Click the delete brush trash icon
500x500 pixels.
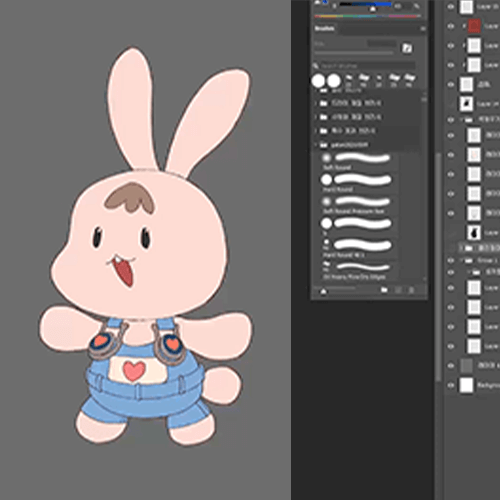pos(411,290)
